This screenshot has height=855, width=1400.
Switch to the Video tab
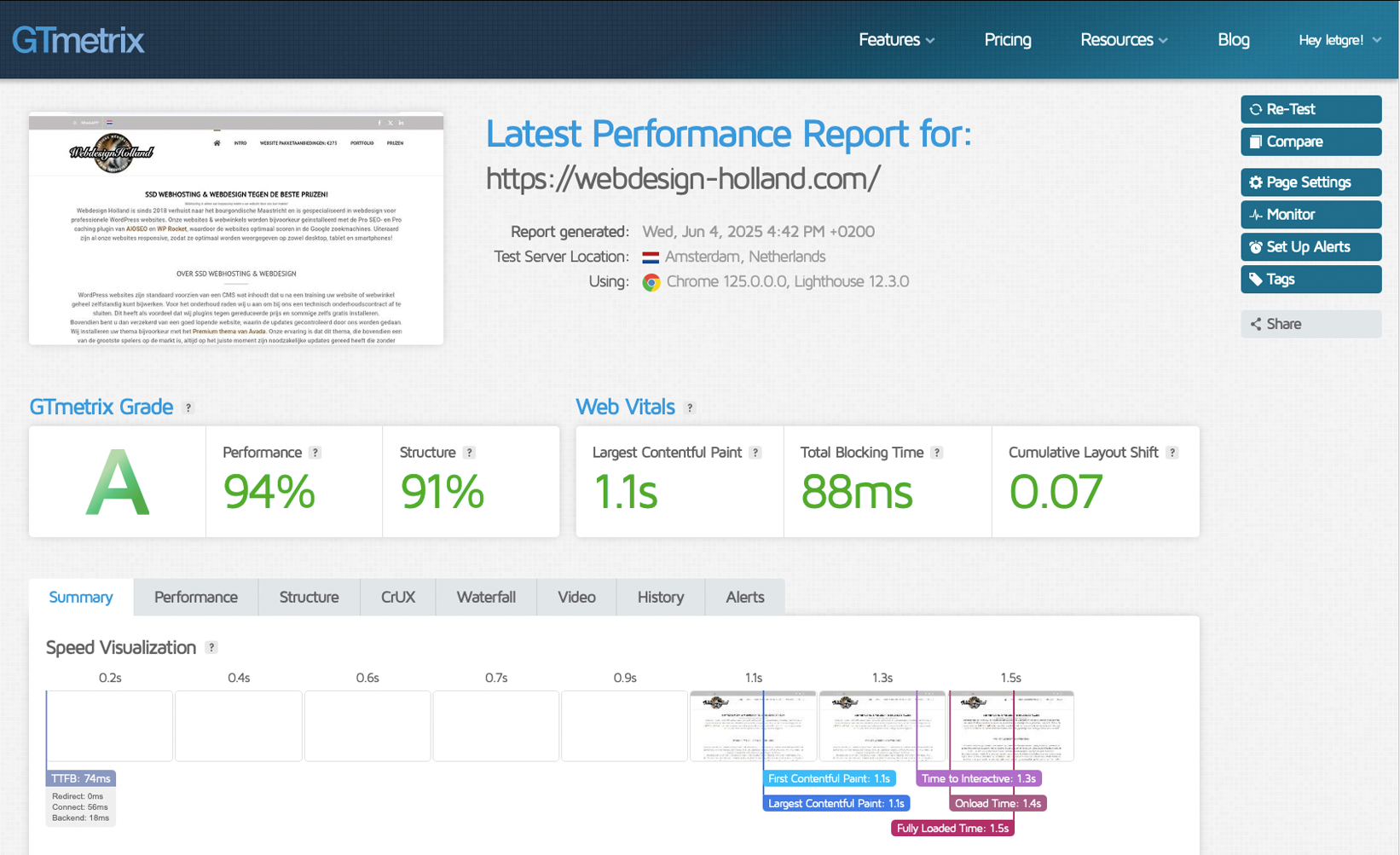click(x=576, y=597)
